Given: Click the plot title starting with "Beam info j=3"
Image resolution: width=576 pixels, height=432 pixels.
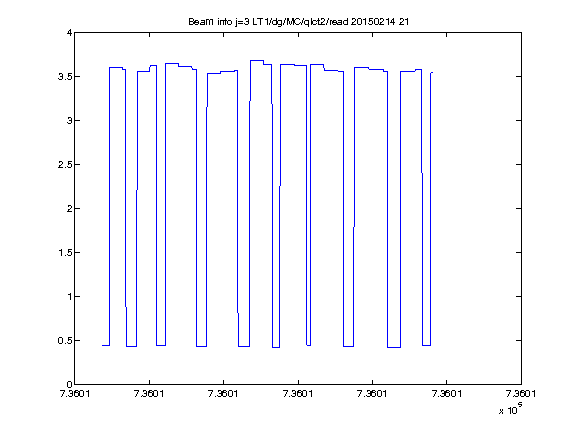Looking at the screenshot, I should click(298, 22).
